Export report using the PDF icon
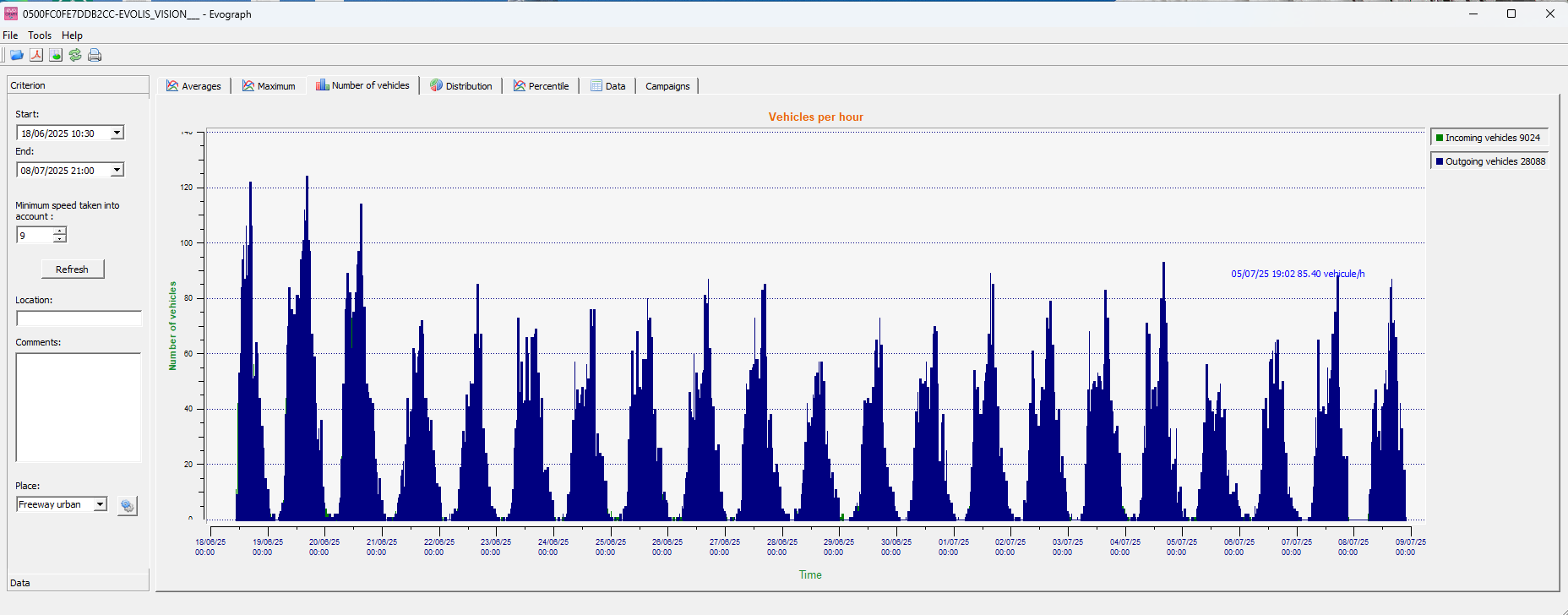This screenshot has height=615, width=1568. click(36, 55)
